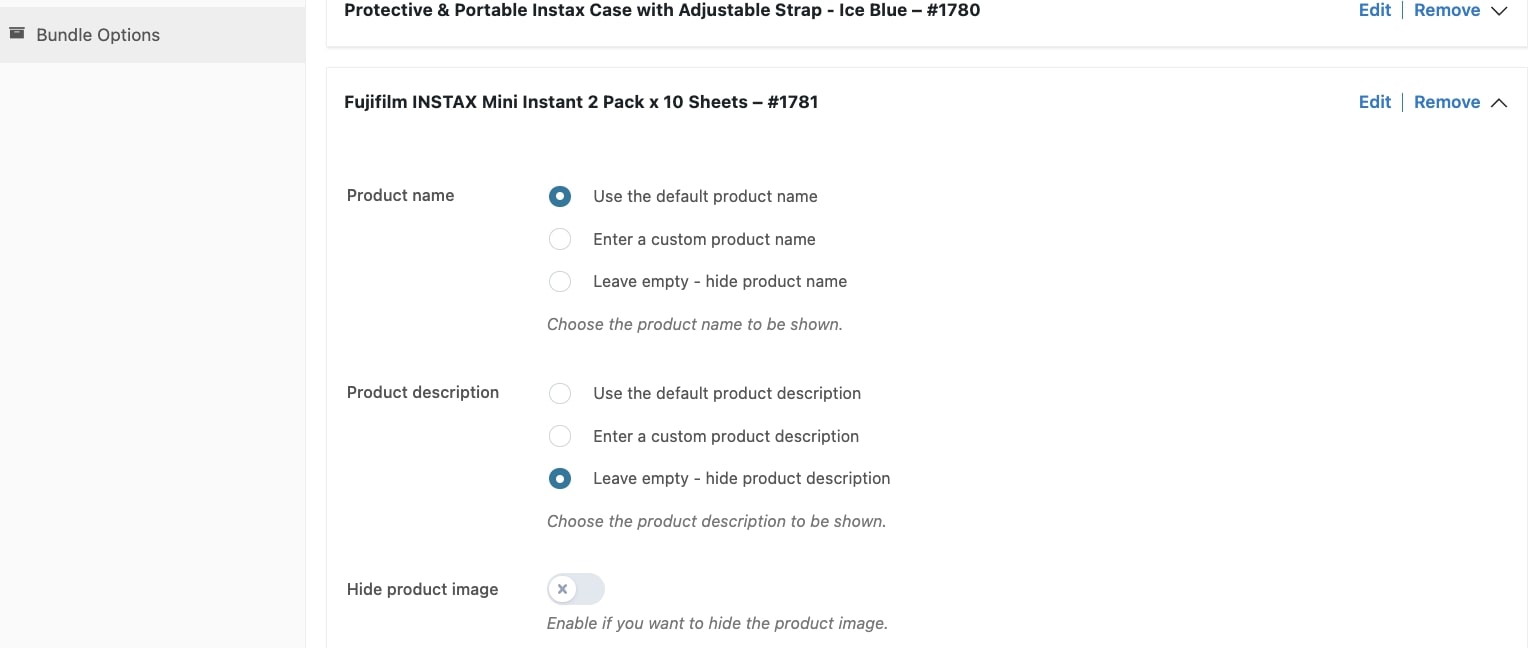
Task: Click the Bundle Options box icon
Action: click(16, 33)
